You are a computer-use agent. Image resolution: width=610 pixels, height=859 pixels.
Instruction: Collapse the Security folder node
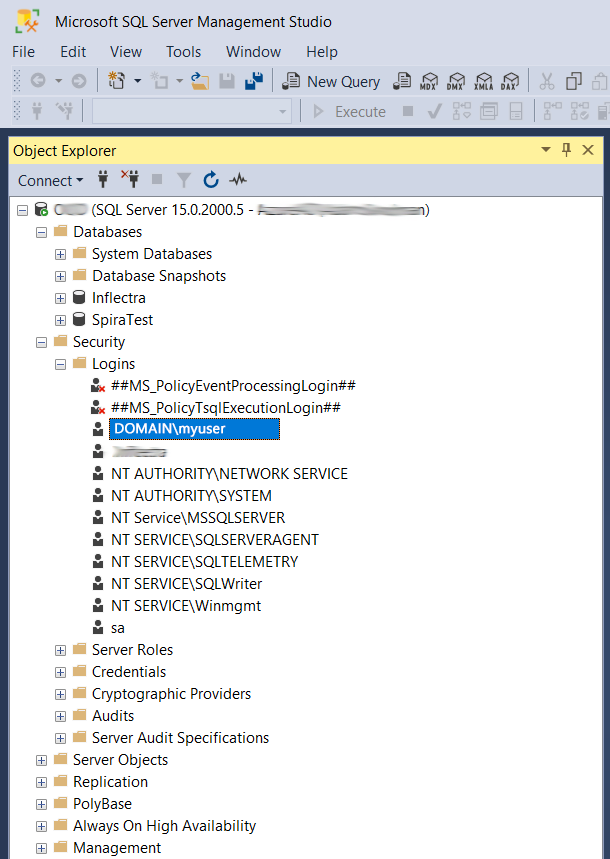pos(42,342)
